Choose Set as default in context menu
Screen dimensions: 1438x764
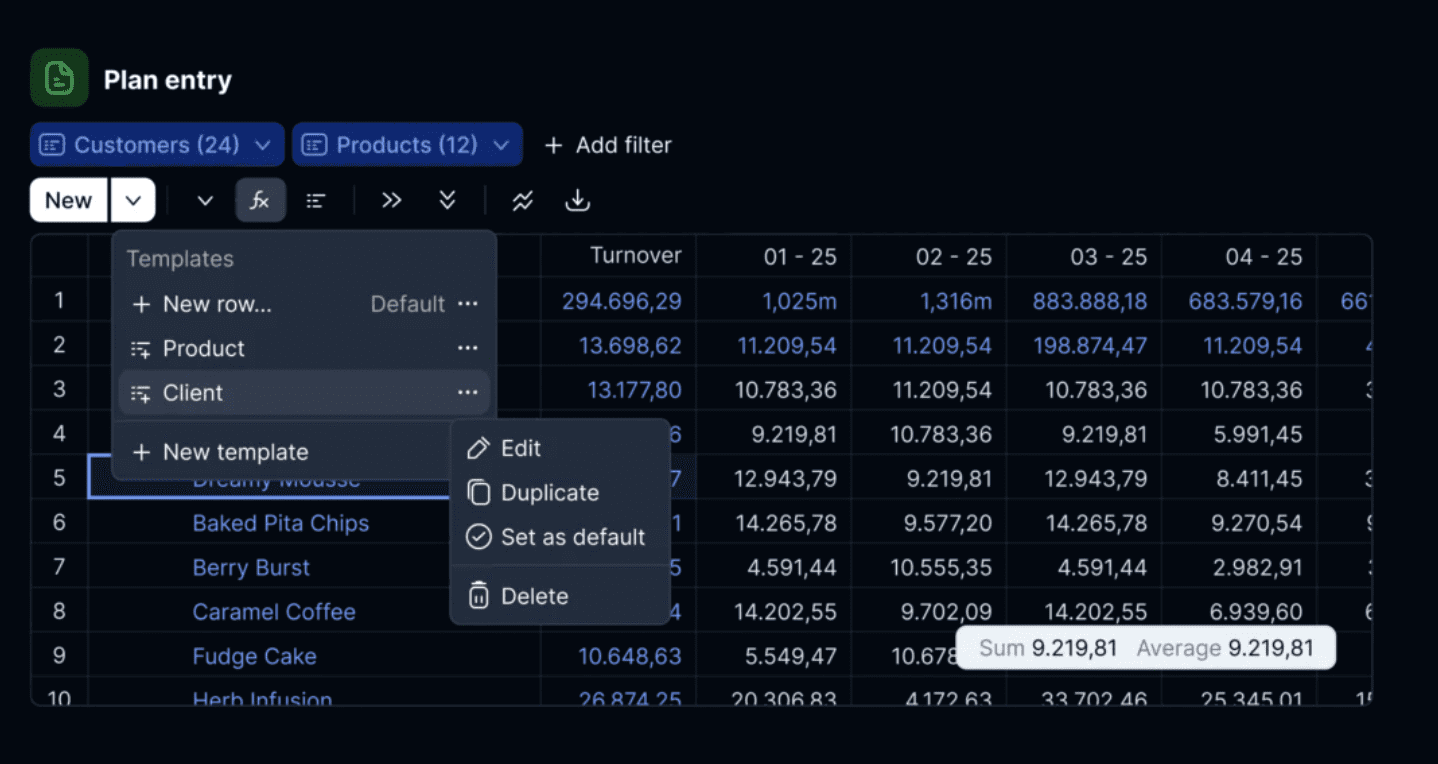559,537
